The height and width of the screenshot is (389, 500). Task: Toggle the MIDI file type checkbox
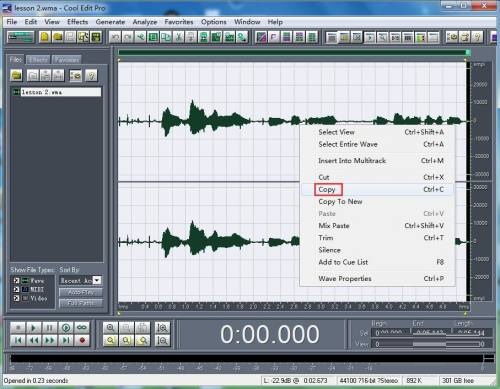point(16,289)
